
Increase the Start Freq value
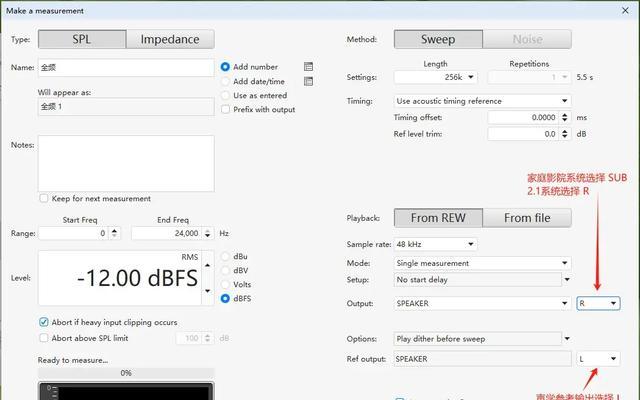tap(115, 230)
